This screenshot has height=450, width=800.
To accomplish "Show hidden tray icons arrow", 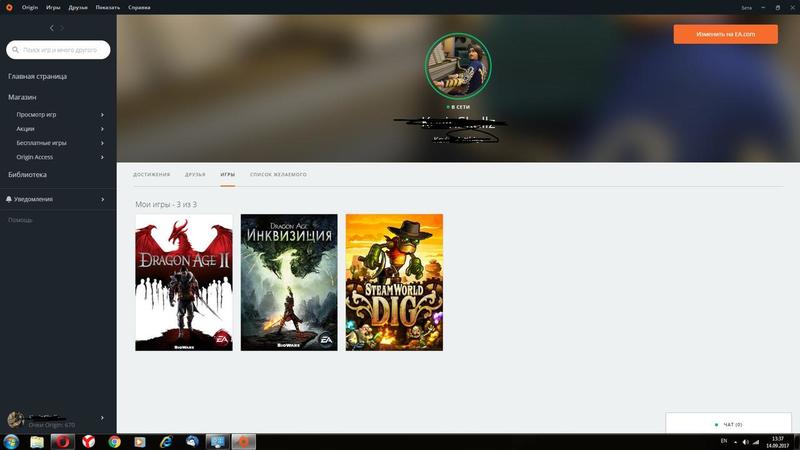I will point(735,442).
